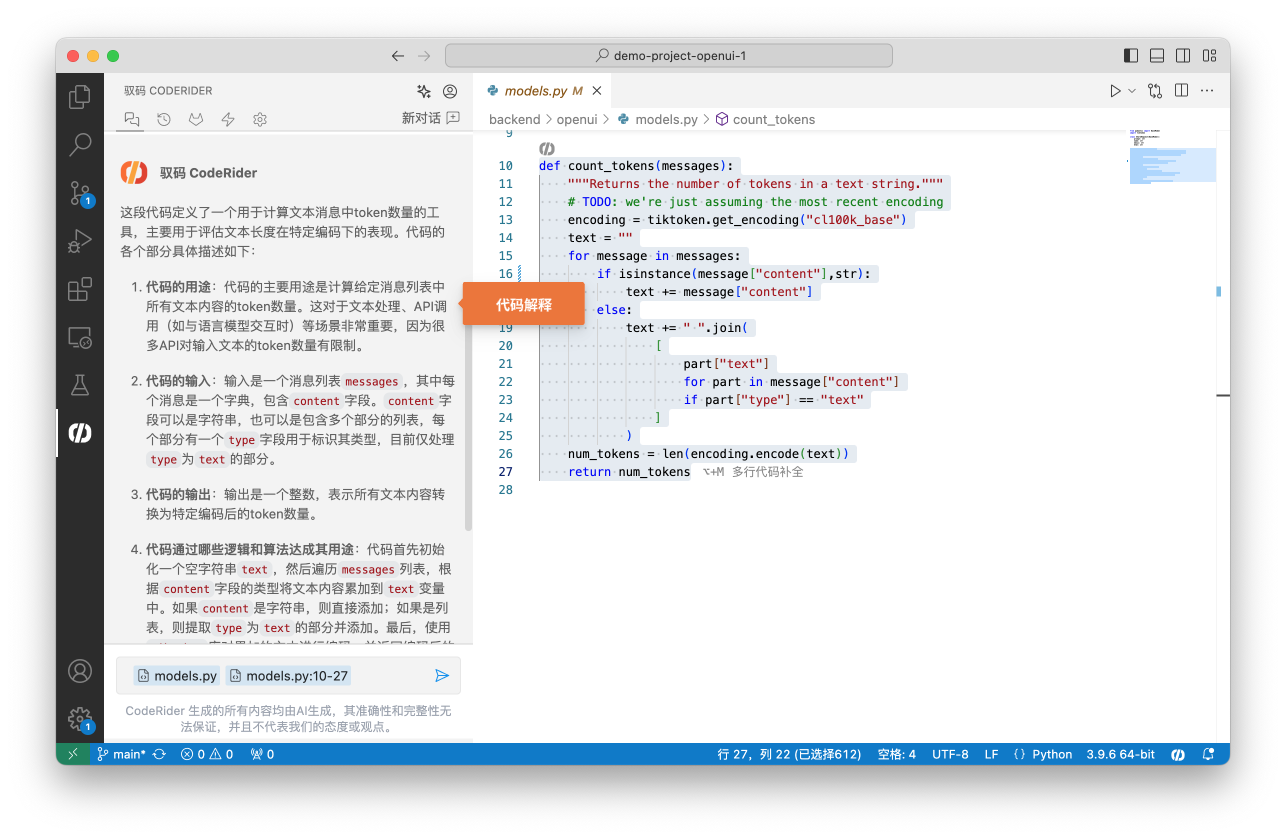Click 行 27, 列 22 cursor position
The width and height of the screenshot is (1286, 839).
click(x=790, y=754)
